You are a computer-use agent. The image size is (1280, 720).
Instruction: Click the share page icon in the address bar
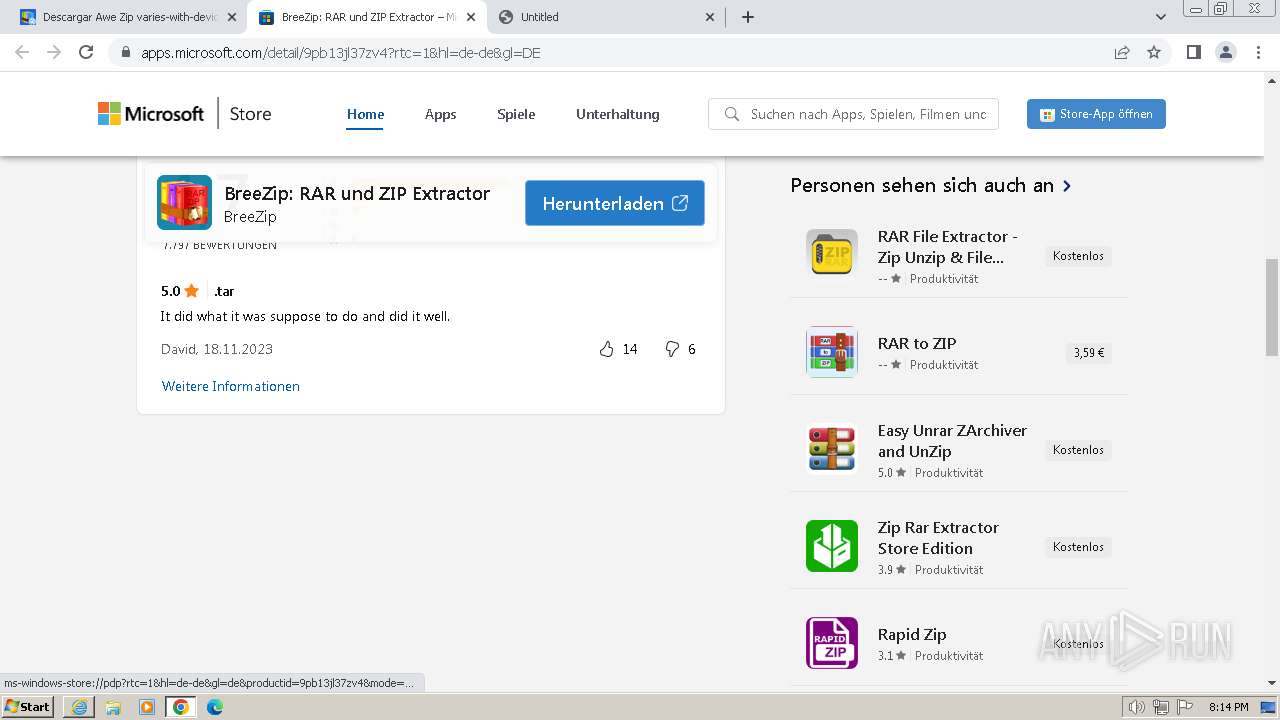tap(1122, 52)
